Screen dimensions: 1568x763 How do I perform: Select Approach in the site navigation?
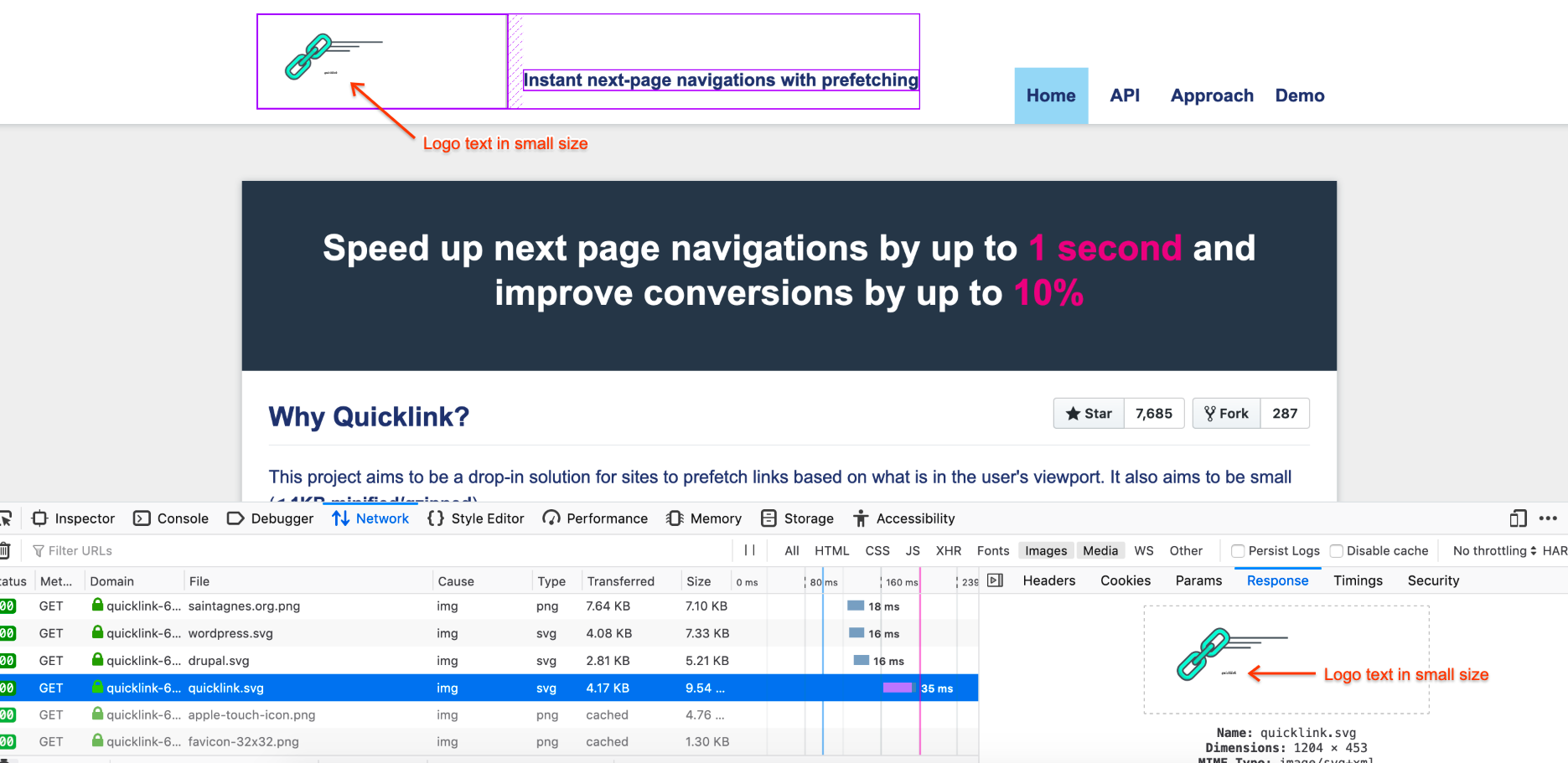coord(1212,95)
